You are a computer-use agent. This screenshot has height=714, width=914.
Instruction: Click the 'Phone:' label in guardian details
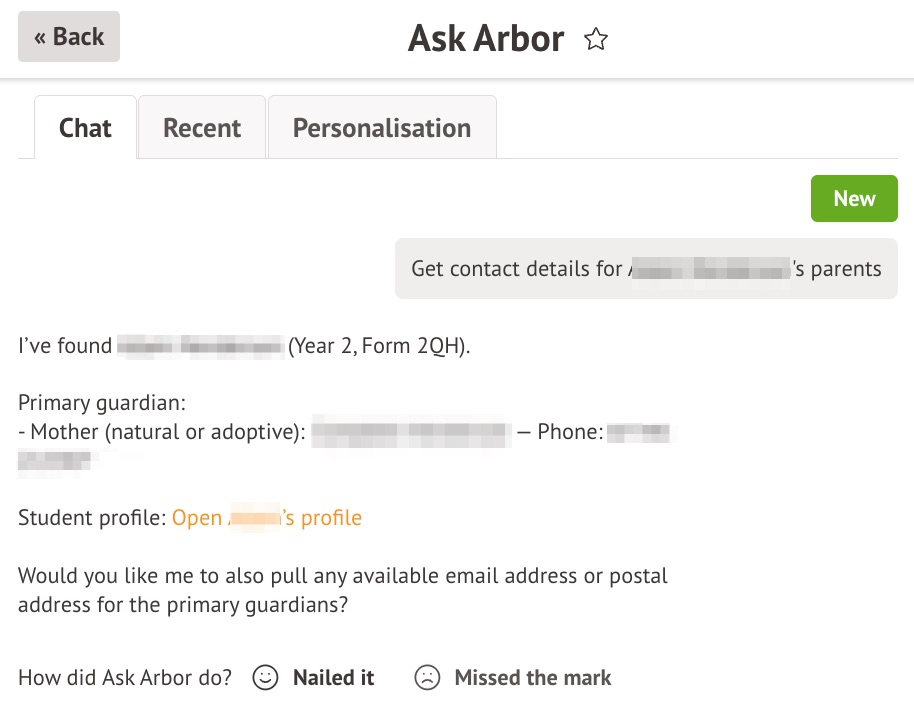(570, 432)
